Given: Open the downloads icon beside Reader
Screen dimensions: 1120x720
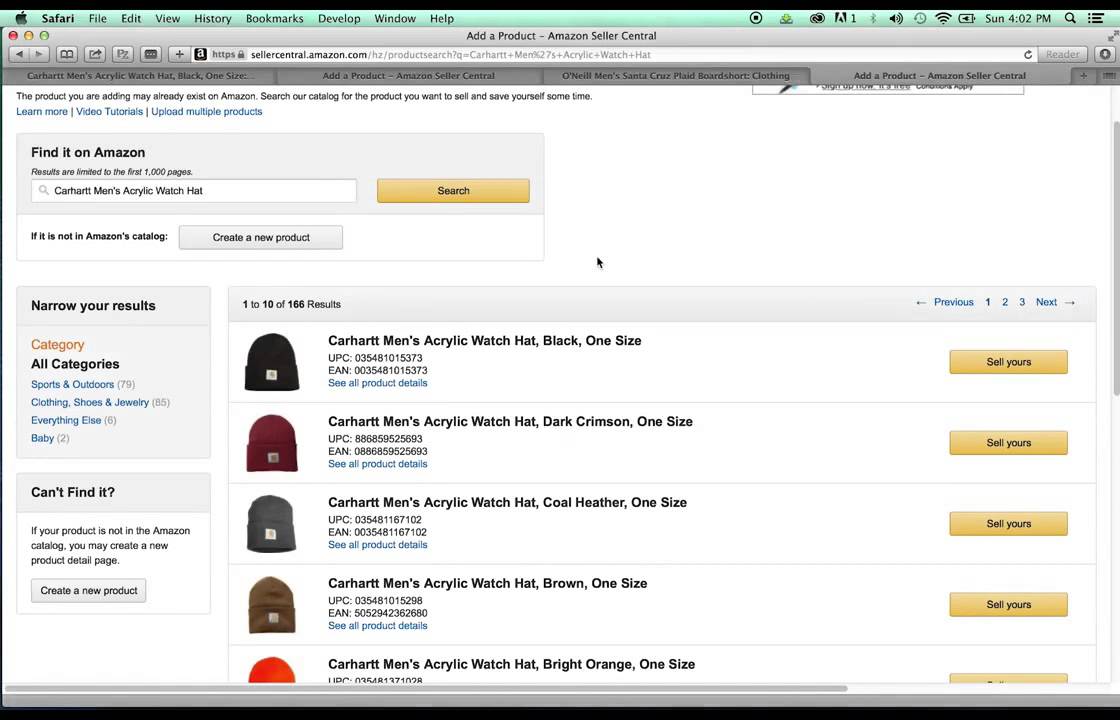Looking at the screenshot, I should tap(1105, 54).
